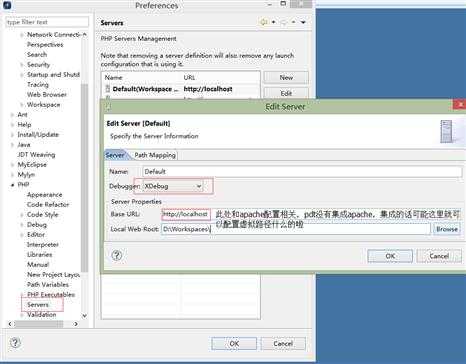
Task: Click the help icon at Preferences bottom-left
Action: coord(15,342)
